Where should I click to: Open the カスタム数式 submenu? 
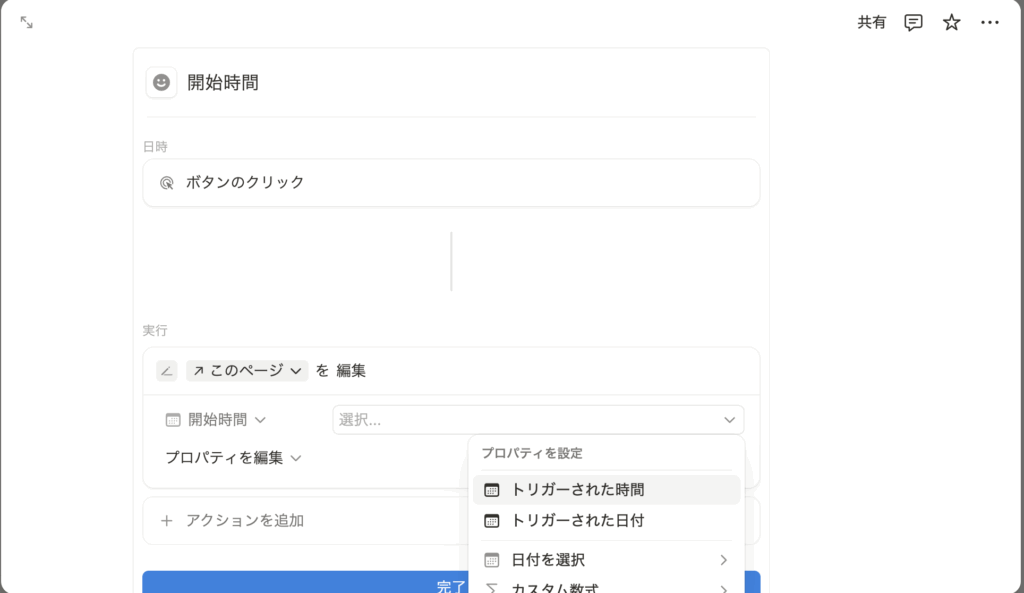click(606, 587)
